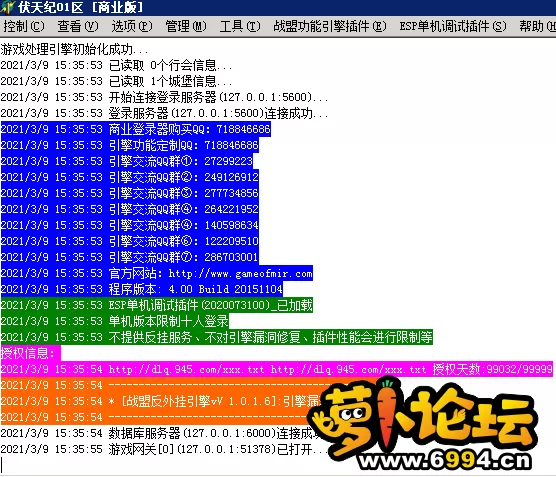The height and width of the screenshot is (477, 556).
Task: Click the 伏天纪01区 title bar text
Action: [81, 7]
